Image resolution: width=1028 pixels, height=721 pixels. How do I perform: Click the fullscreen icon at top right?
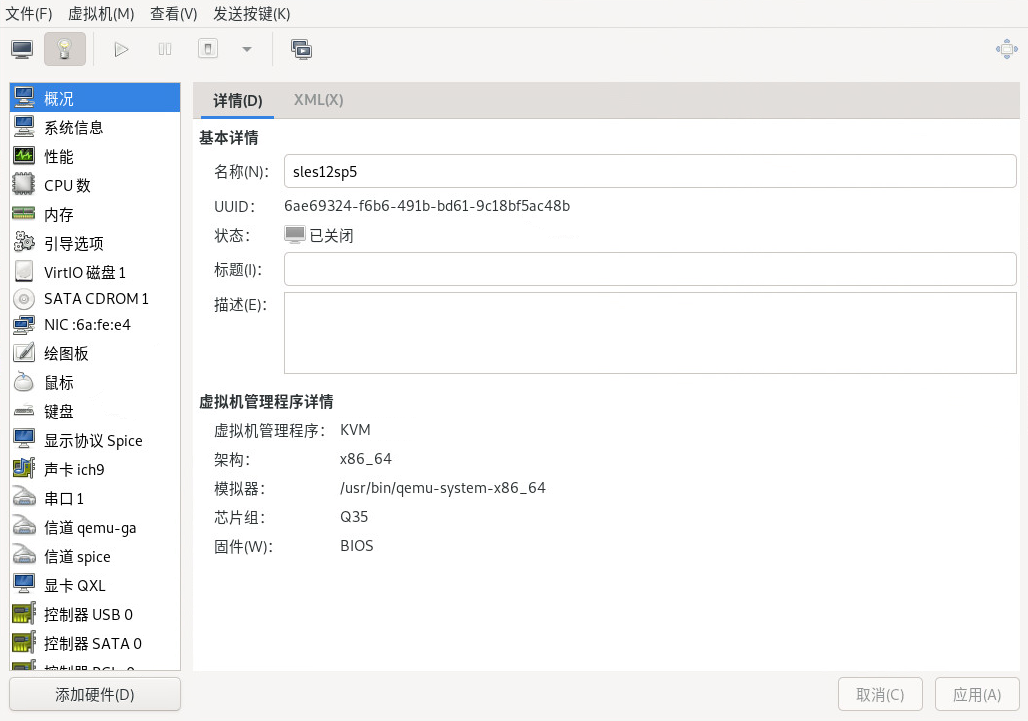point(1006,49)
